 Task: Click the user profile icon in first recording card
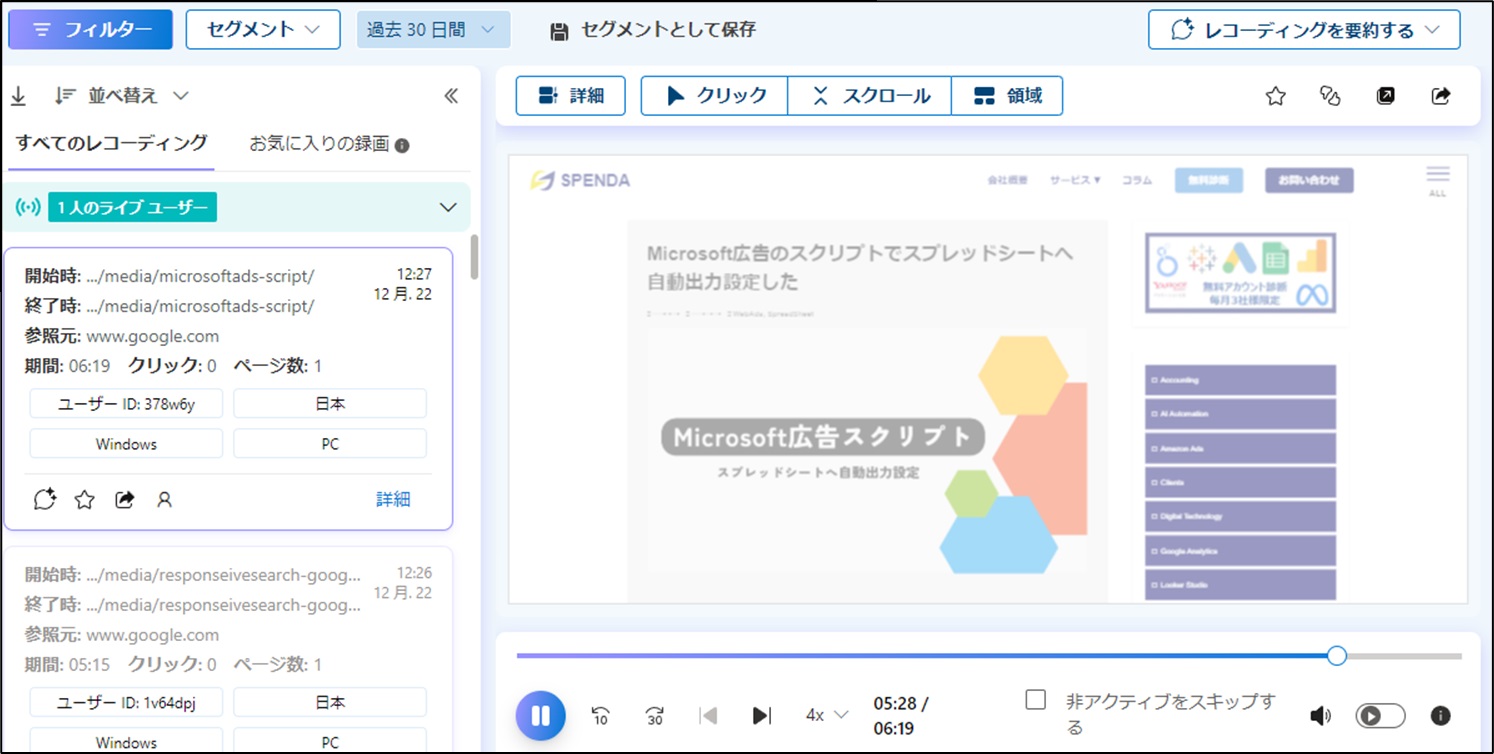point(165,499)
